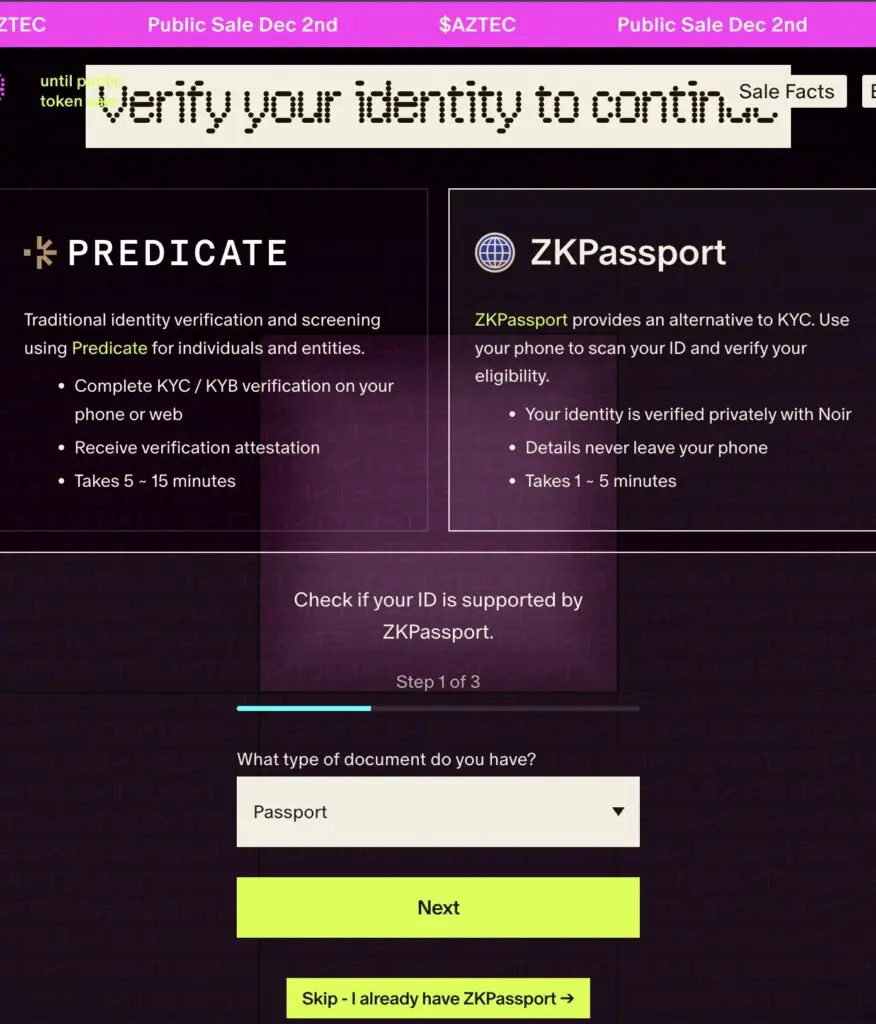Click the Sale Facts menu item
Viewport: 876px width, 1024px height.
pos(787,91)
